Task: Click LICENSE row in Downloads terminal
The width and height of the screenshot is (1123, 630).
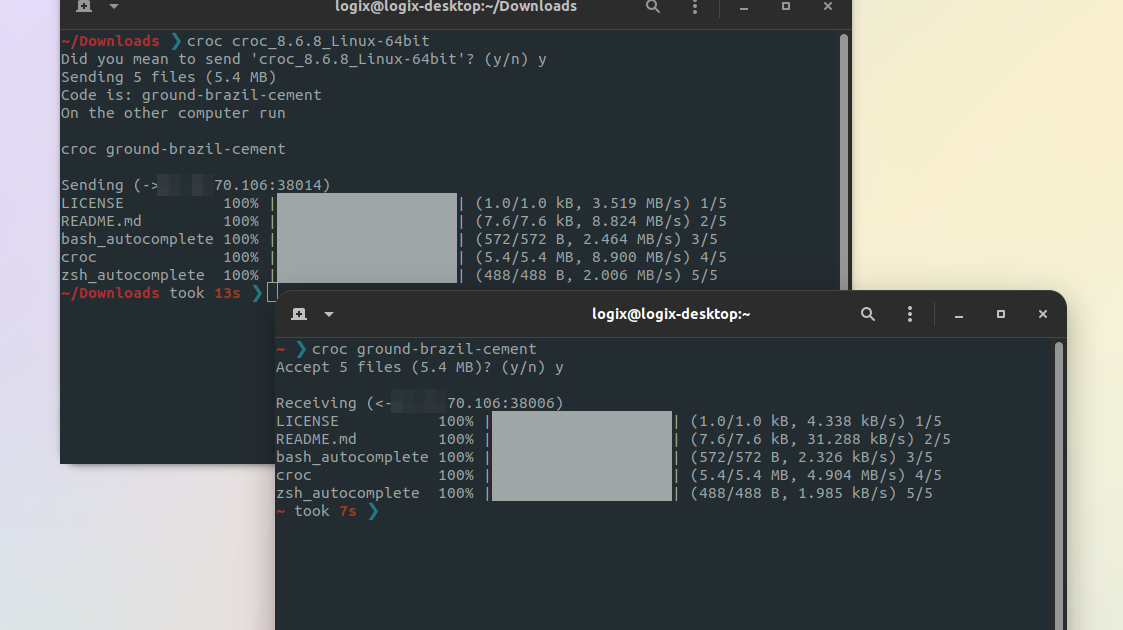Action: pos(394,203)
